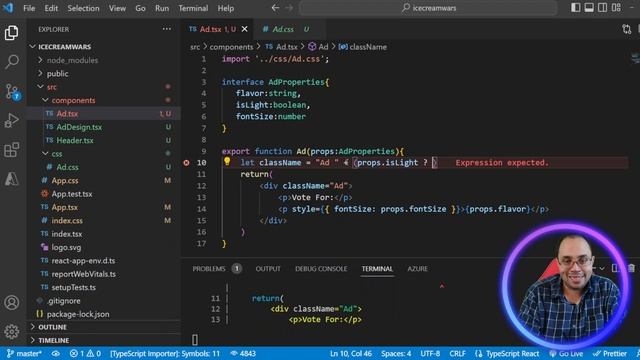This screenshot has width=640, height=360.
Task: Click TypeScript React language mode
Action: pyautogui.click(x=507, y=353)
